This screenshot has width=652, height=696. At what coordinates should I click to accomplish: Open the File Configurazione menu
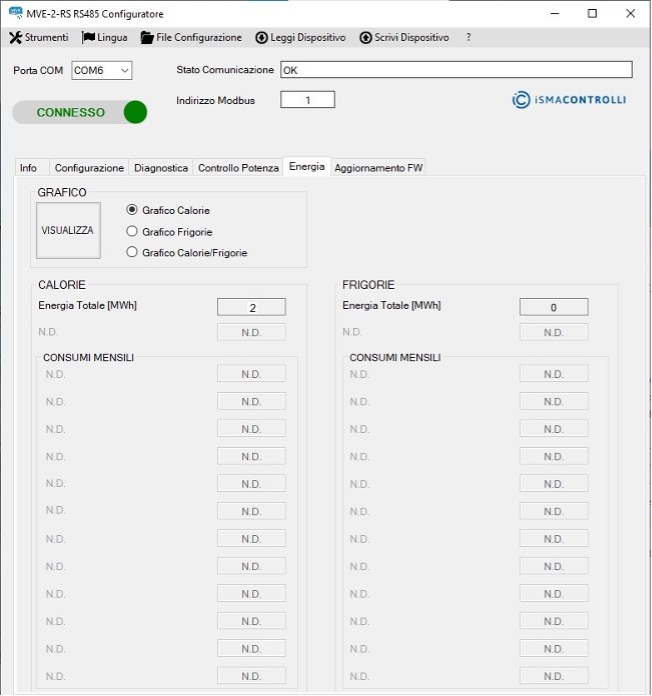(191, 38)
